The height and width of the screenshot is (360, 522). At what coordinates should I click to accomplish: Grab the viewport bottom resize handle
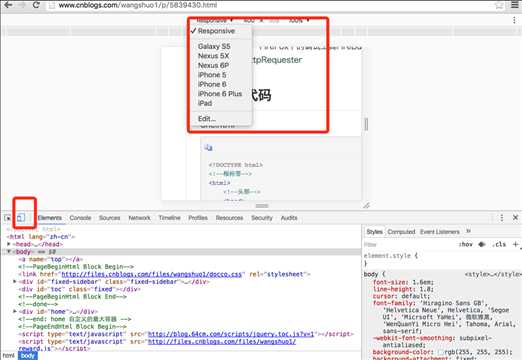[x=262, y=206]
